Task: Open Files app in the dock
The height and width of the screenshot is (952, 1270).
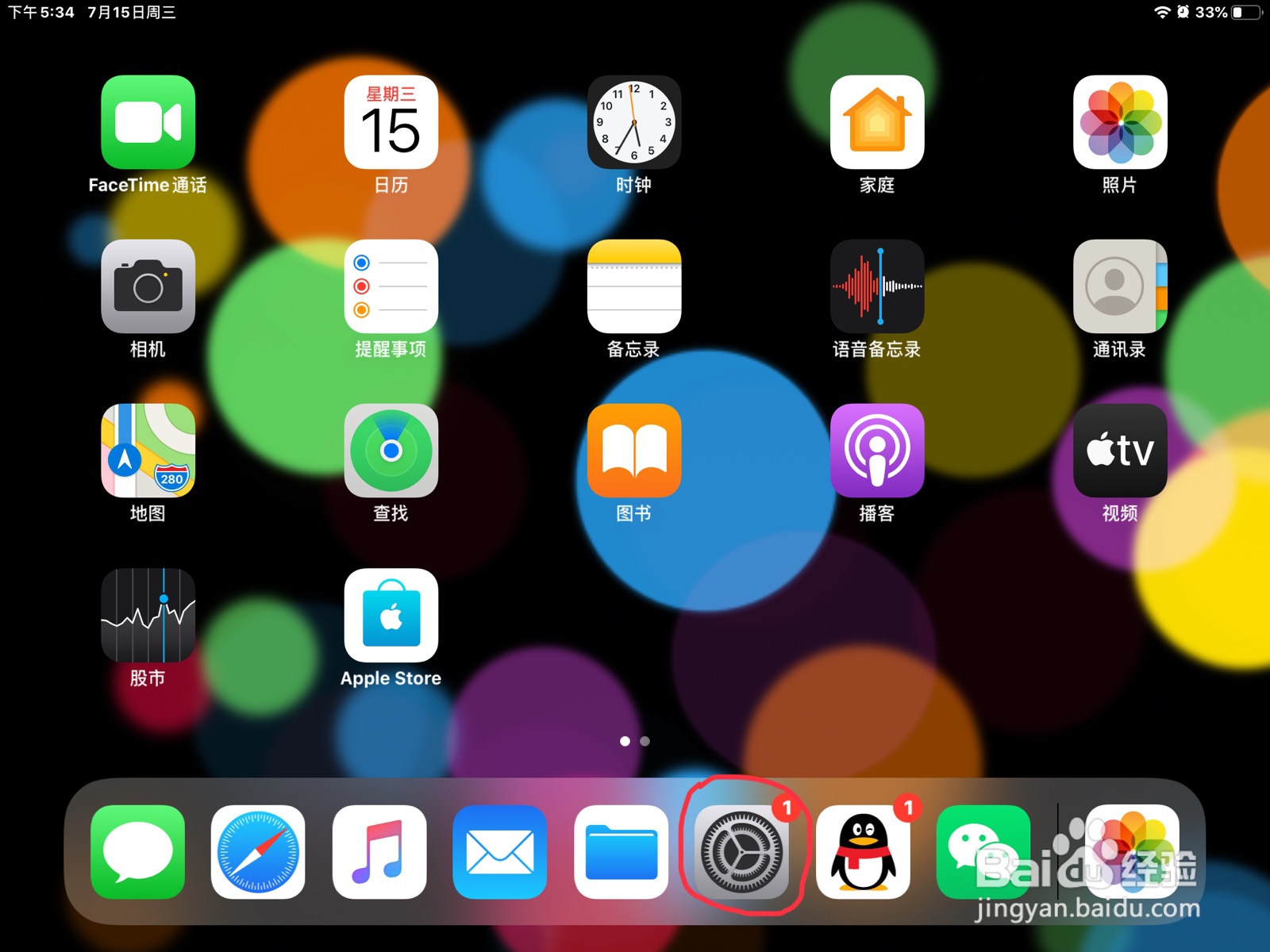Action: tap(621, 852)
